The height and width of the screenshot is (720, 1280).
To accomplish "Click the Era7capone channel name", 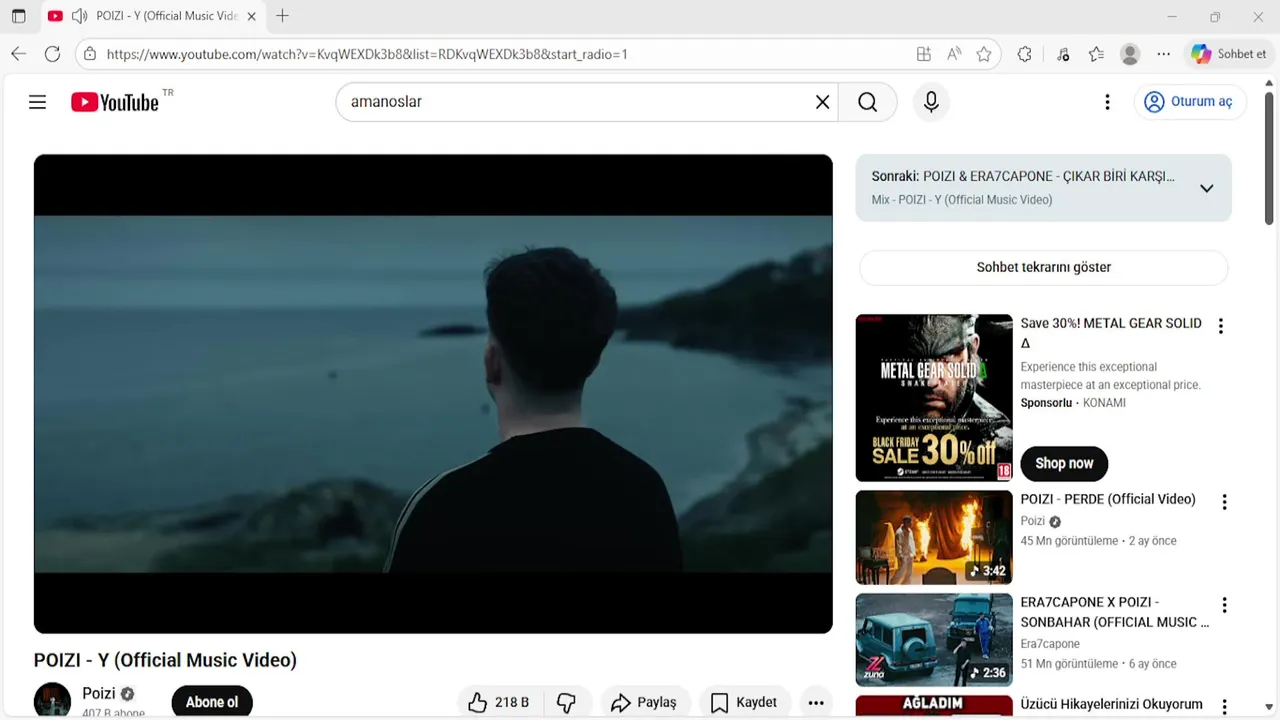I will tap(1050, 644).
